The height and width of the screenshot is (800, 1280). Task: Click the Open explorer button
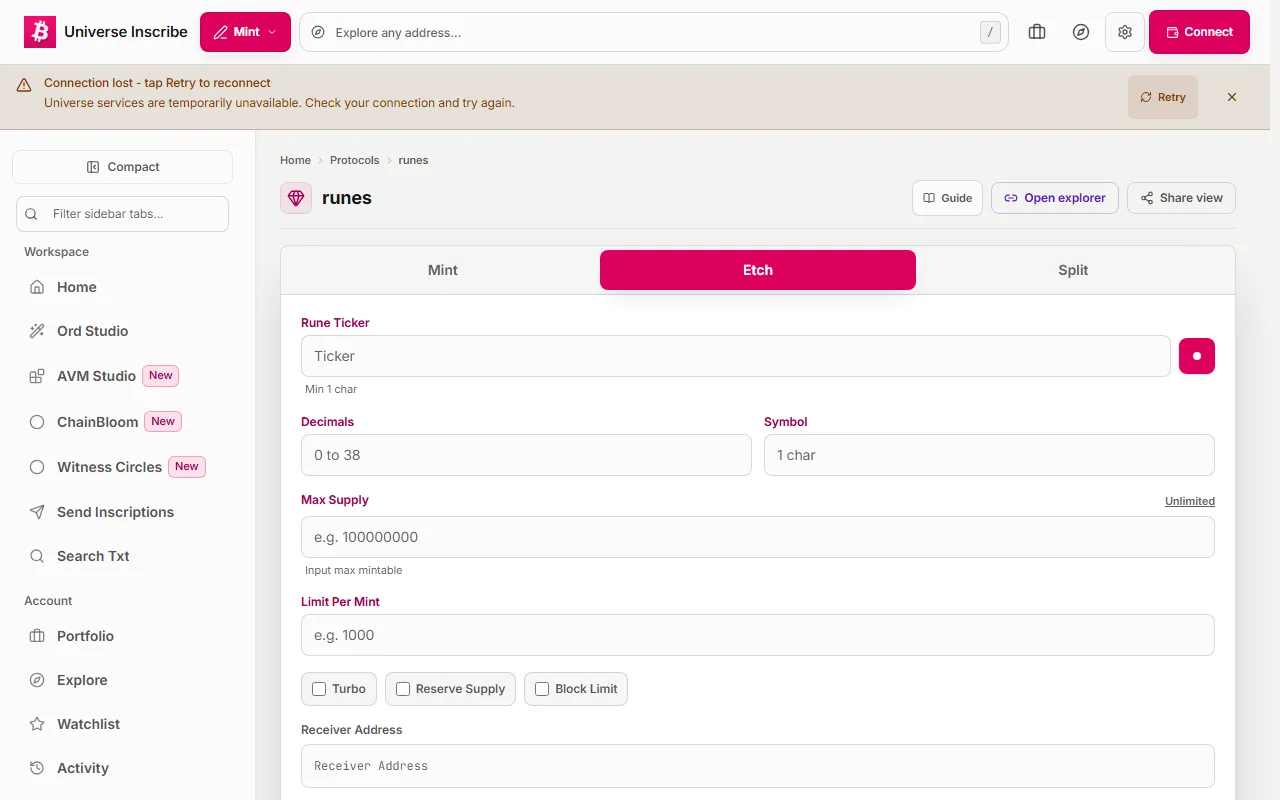tap(1055, 198)
